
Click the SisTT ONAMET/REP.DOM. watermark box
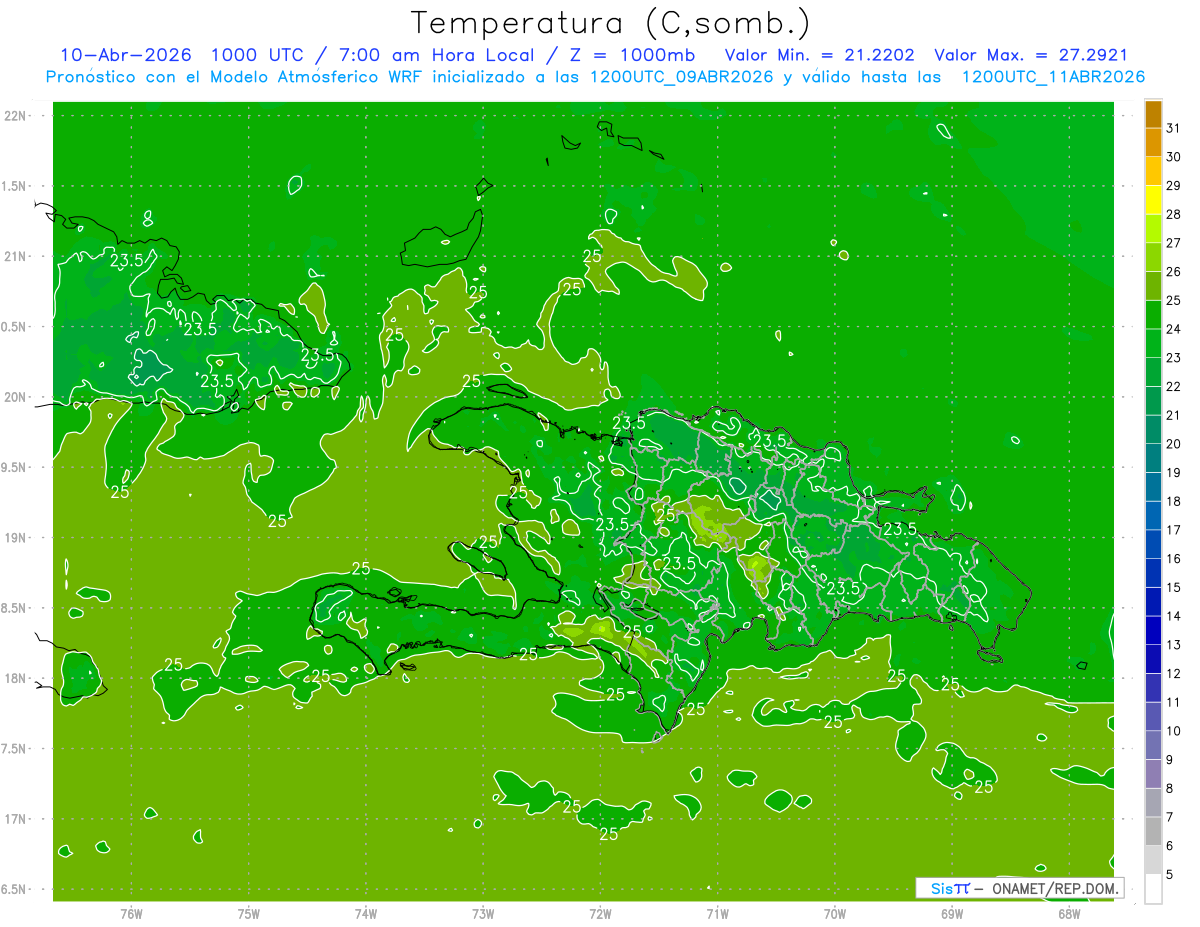1020,888
